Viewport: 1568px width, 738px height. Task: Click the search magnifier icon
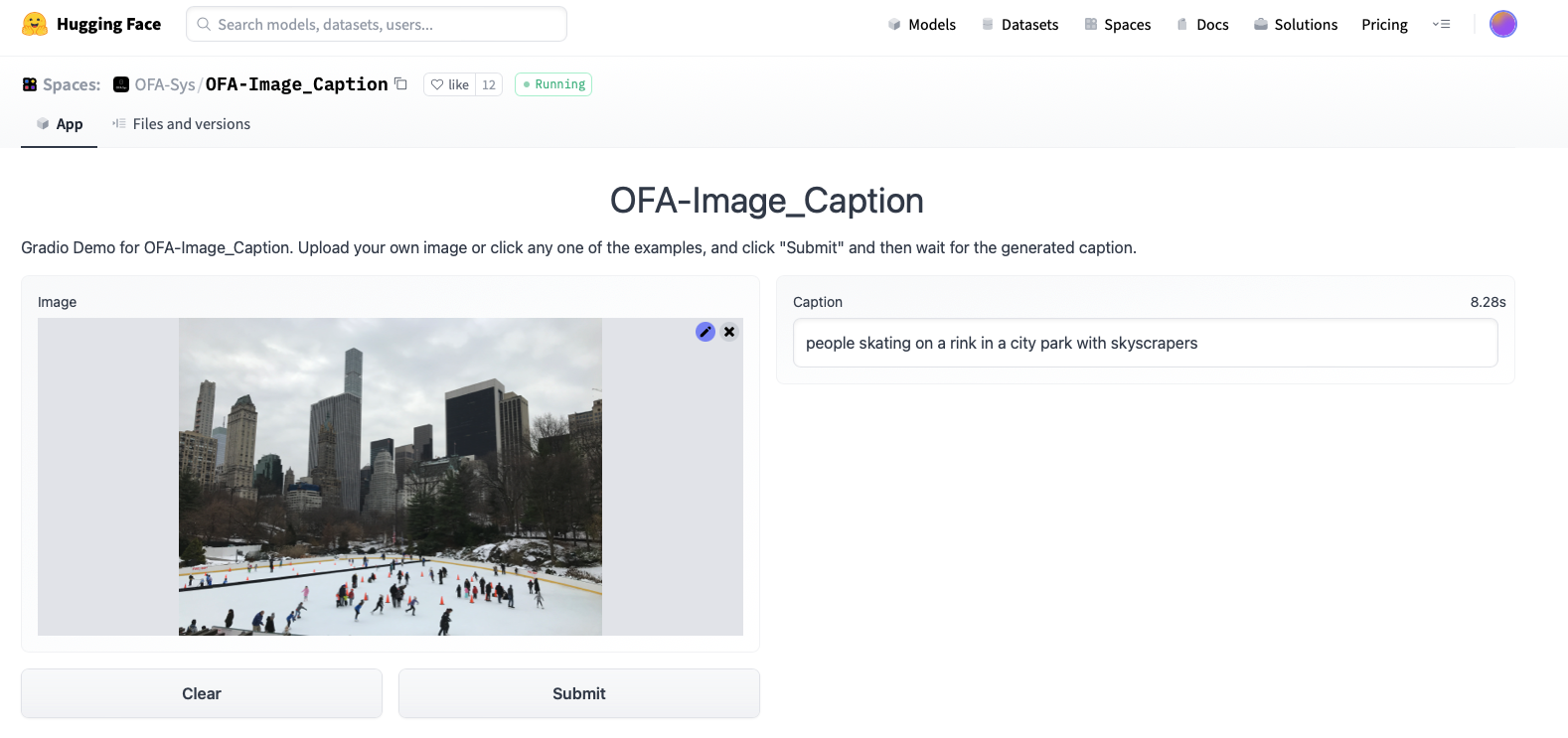tap(204, 24)
